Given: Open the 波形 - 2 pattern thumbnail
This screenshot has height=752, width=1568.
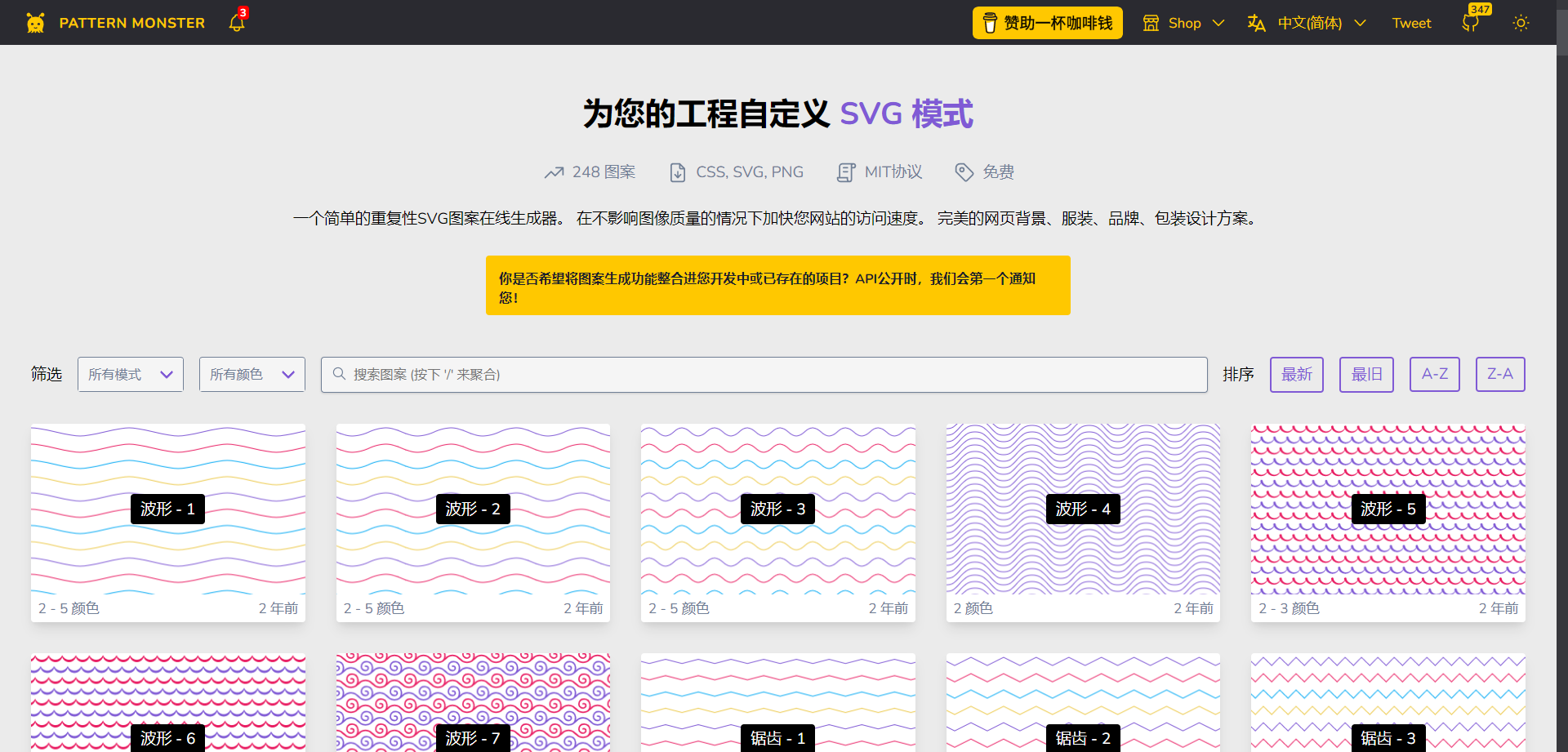Looking at the screenshot, I should coord(473,509).
